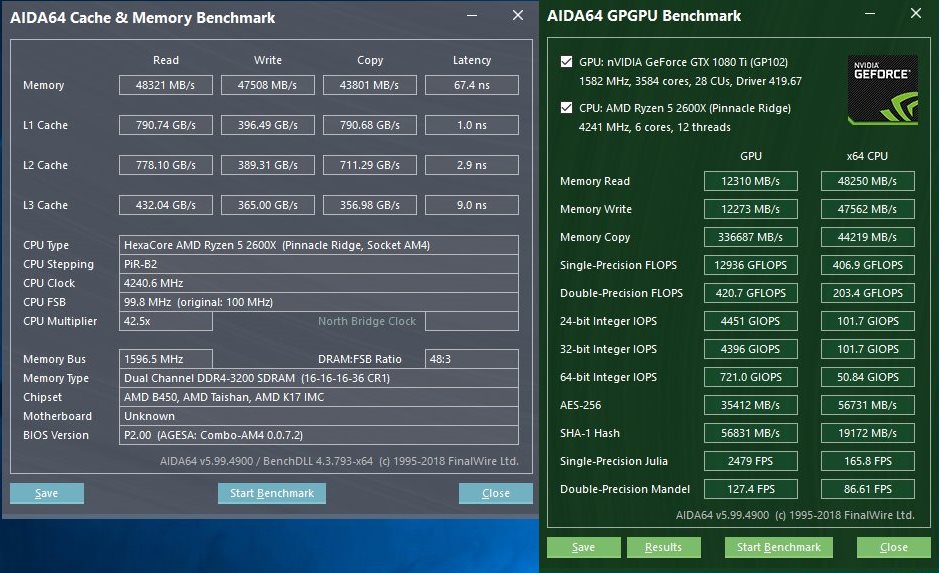Click DRAM:FSB Ratio field 48:3
Viewport: 939px width, 573px height.
tap(472, 359)
